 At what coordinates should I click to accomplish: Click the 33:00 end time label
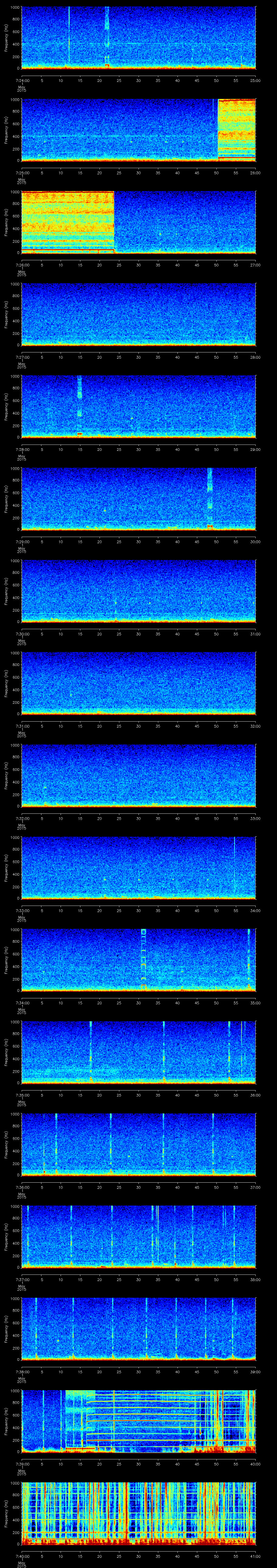click(255, 818)
